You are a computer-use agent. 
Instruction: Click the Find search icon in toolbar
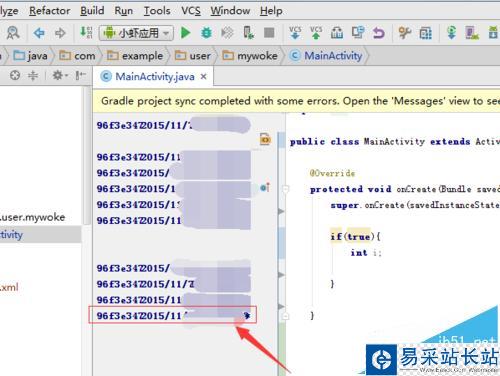13,33
